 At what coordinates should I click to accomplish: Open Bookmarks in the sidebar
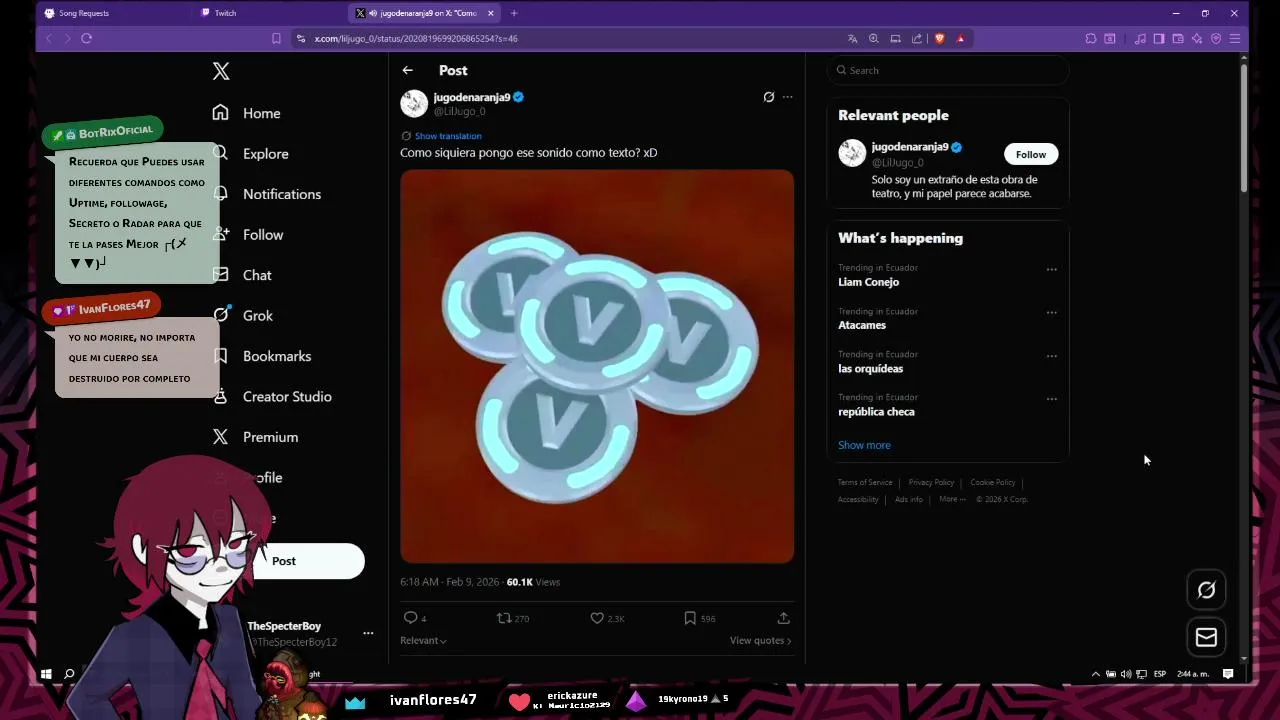tap(277, 356)
